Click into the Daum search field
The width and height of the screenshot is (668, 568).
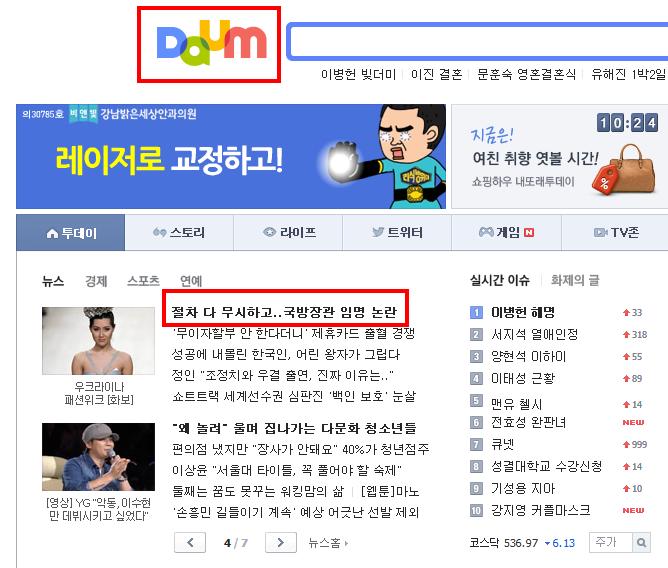[x=478, y=41]
